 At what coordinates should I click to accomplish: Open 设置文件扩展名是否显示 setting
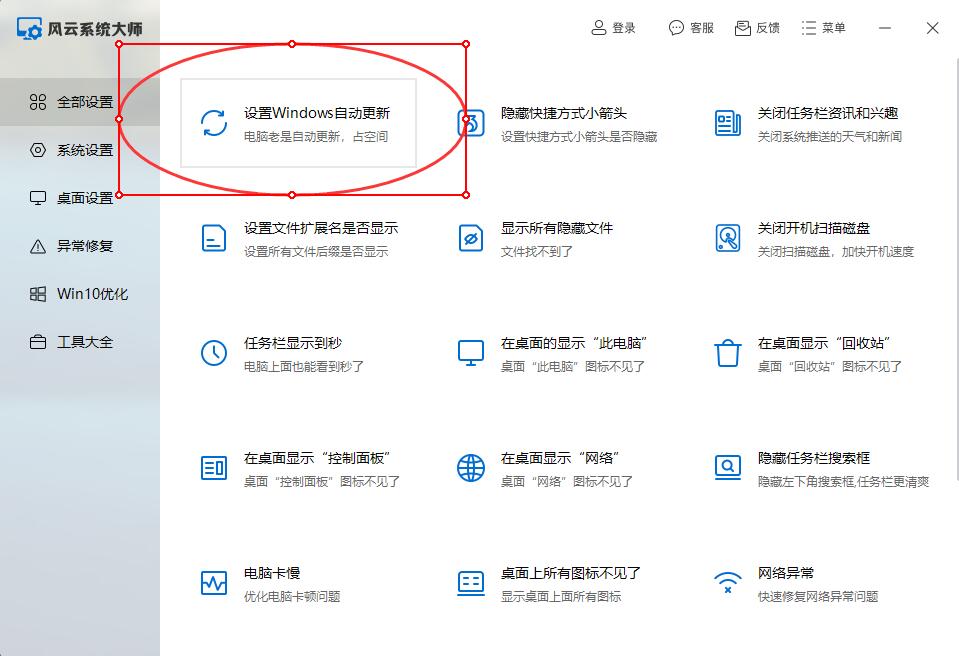[x=321, y=228]
